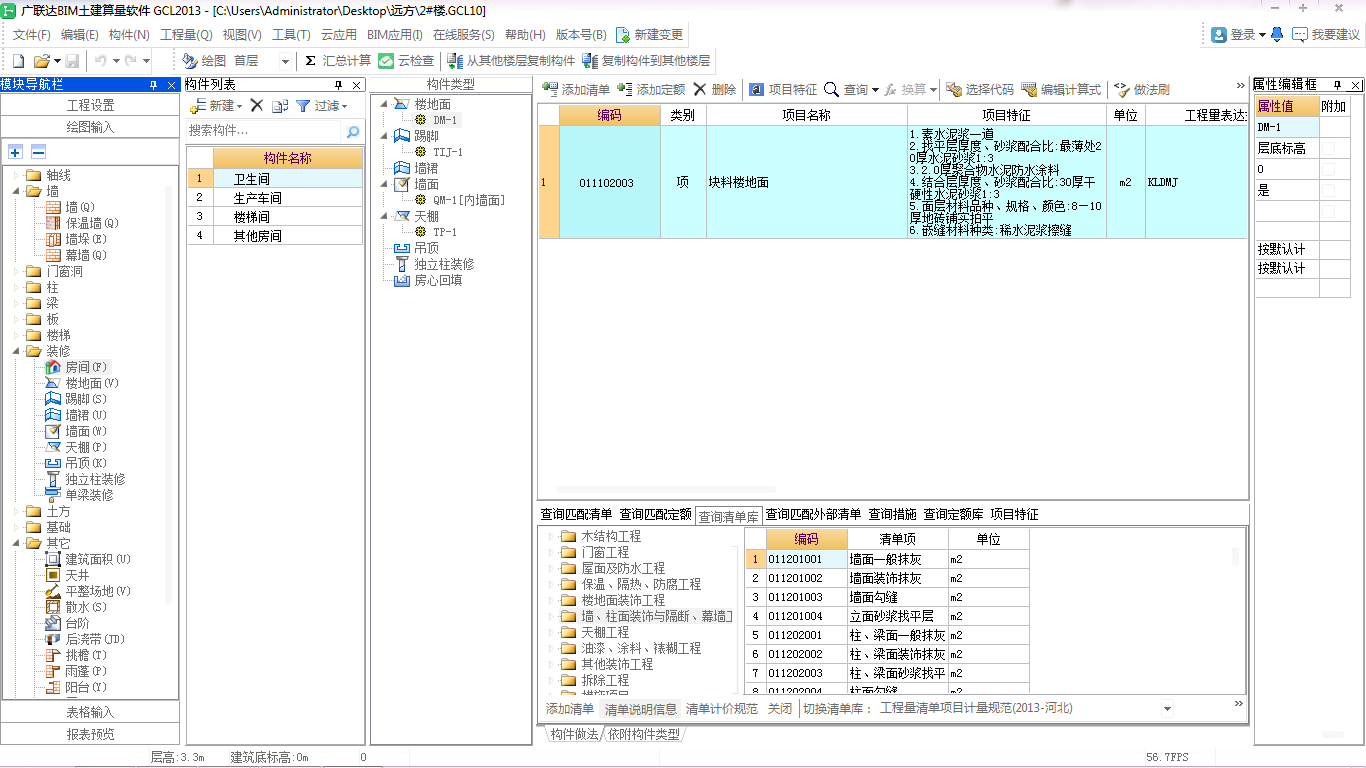The height and width of the screenshot is (768, 1366).
Task: Click the new file icon in toolbar
Action: coord(18,61)
